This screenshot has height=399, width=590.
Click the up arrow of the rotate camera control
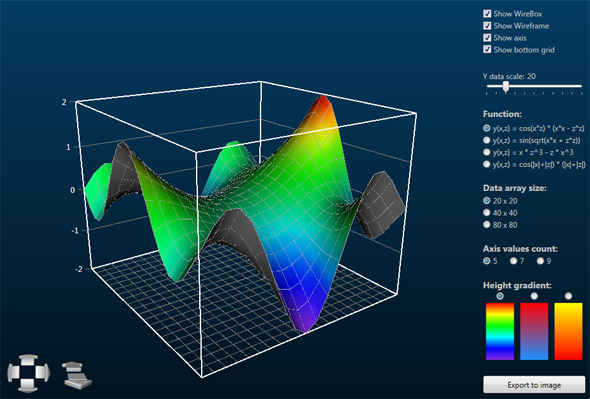tap(28, 361)
